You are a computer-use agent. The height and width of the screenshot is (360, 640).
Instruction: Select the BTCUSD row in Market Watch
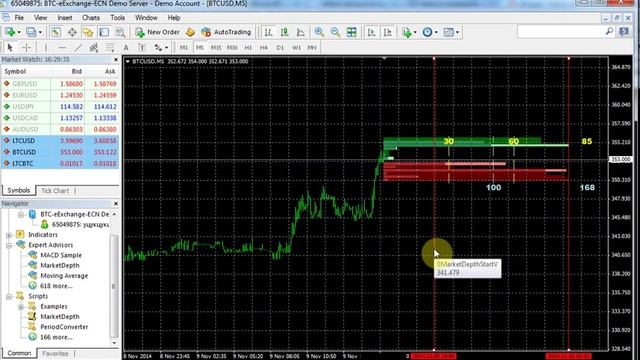(60, 152)
